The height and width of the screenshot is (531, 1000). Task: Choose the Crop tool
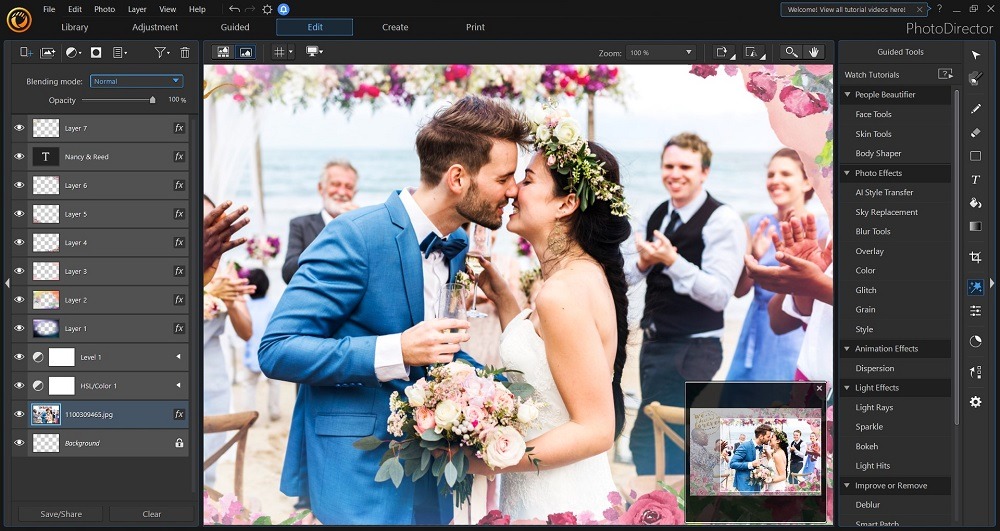point(975,257)
